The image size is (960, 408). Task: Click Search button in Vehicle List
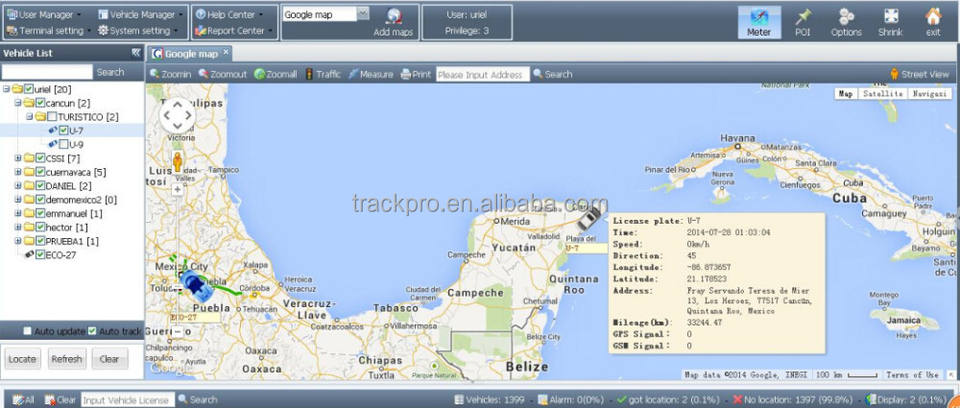click(x=110, y=72)
